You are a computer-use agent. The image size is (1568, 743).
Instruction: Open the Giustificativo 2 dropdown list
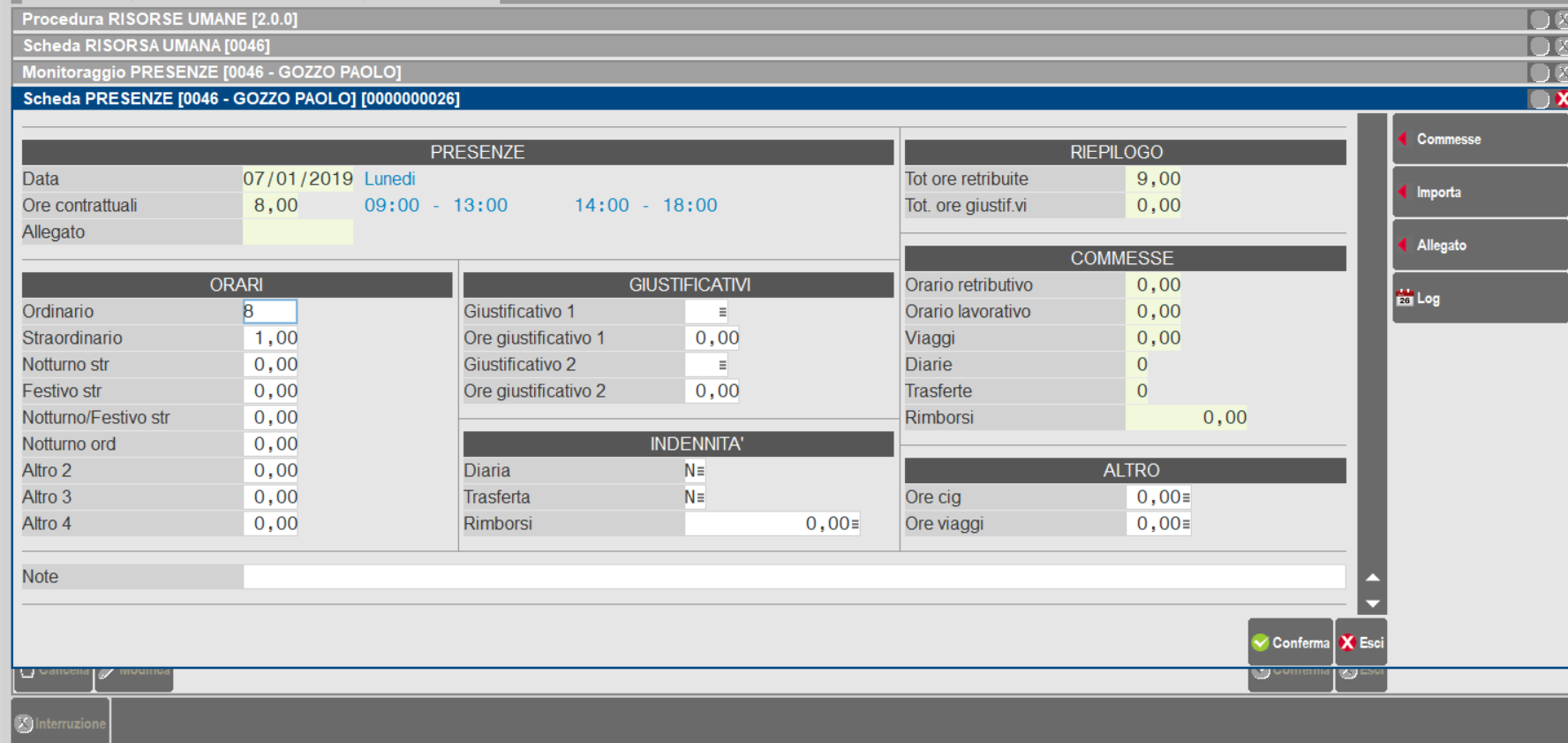pyautogui.click(x=722, y=365)
